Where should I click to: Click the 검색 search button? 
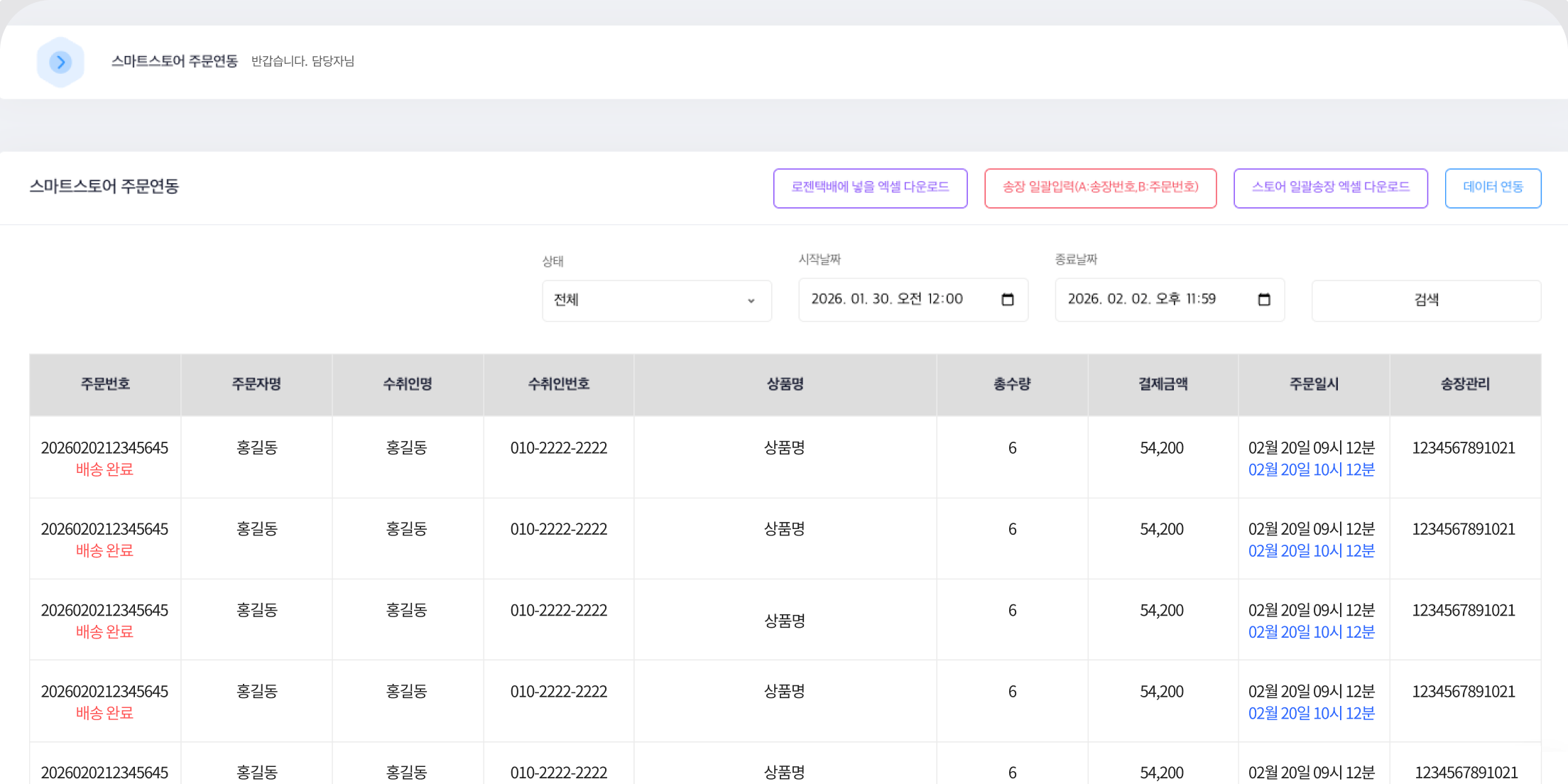1426,300
